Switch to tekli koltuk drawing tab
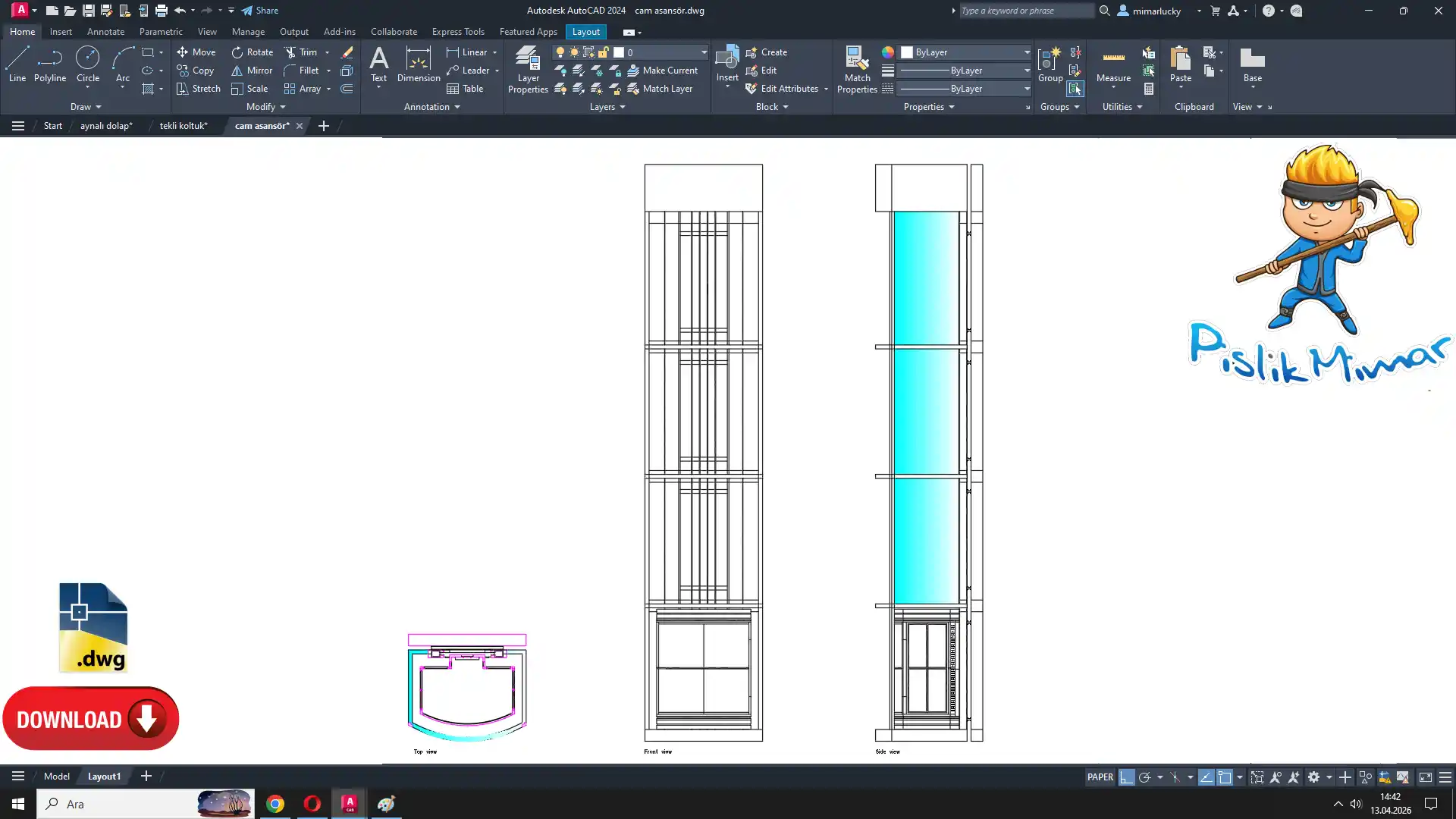This screenshot has height=819, width=1456. point(183,126)
